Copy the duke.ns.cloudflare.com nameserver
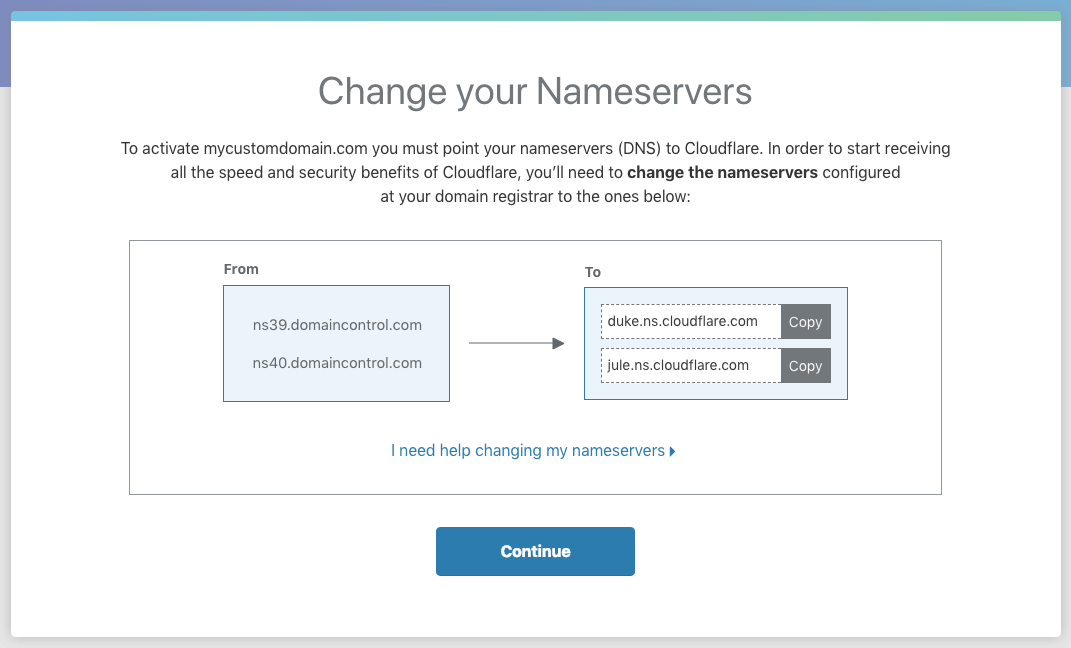The image size is (1071, 648). point(805,322)
